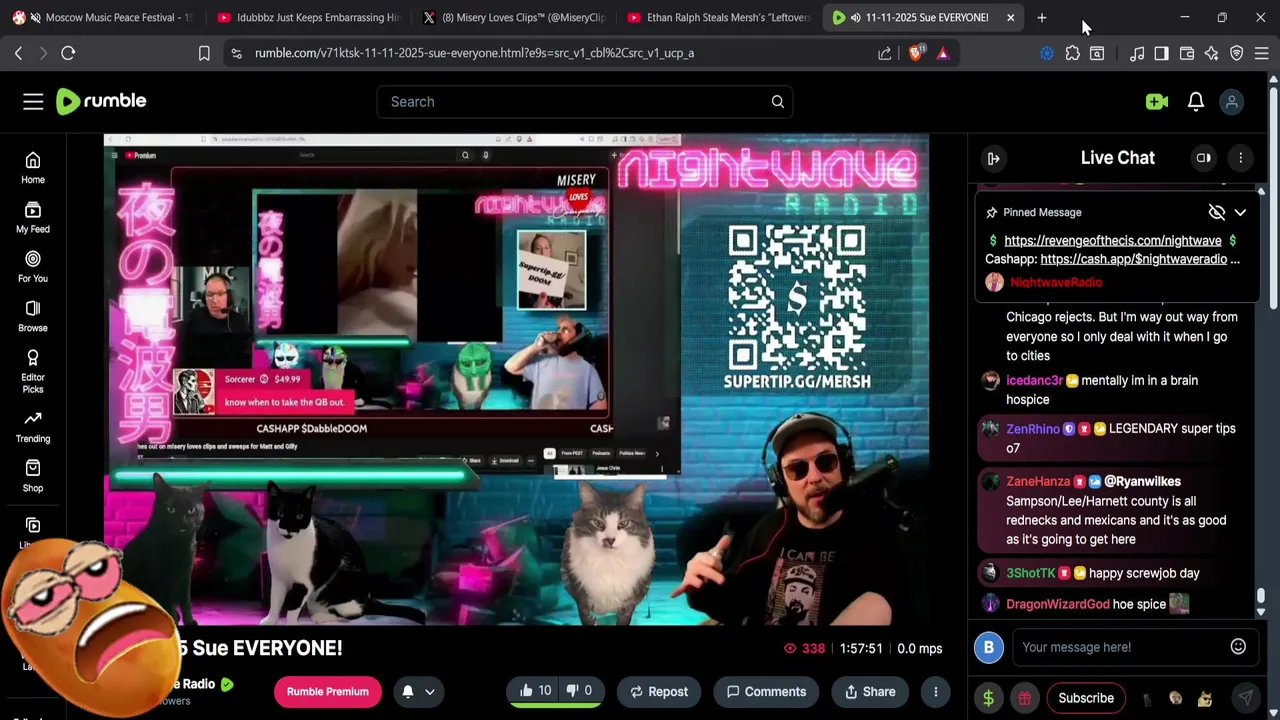1280x720 pixels.
Task: Send a rant with dollar icon
Action: [989, 698]
